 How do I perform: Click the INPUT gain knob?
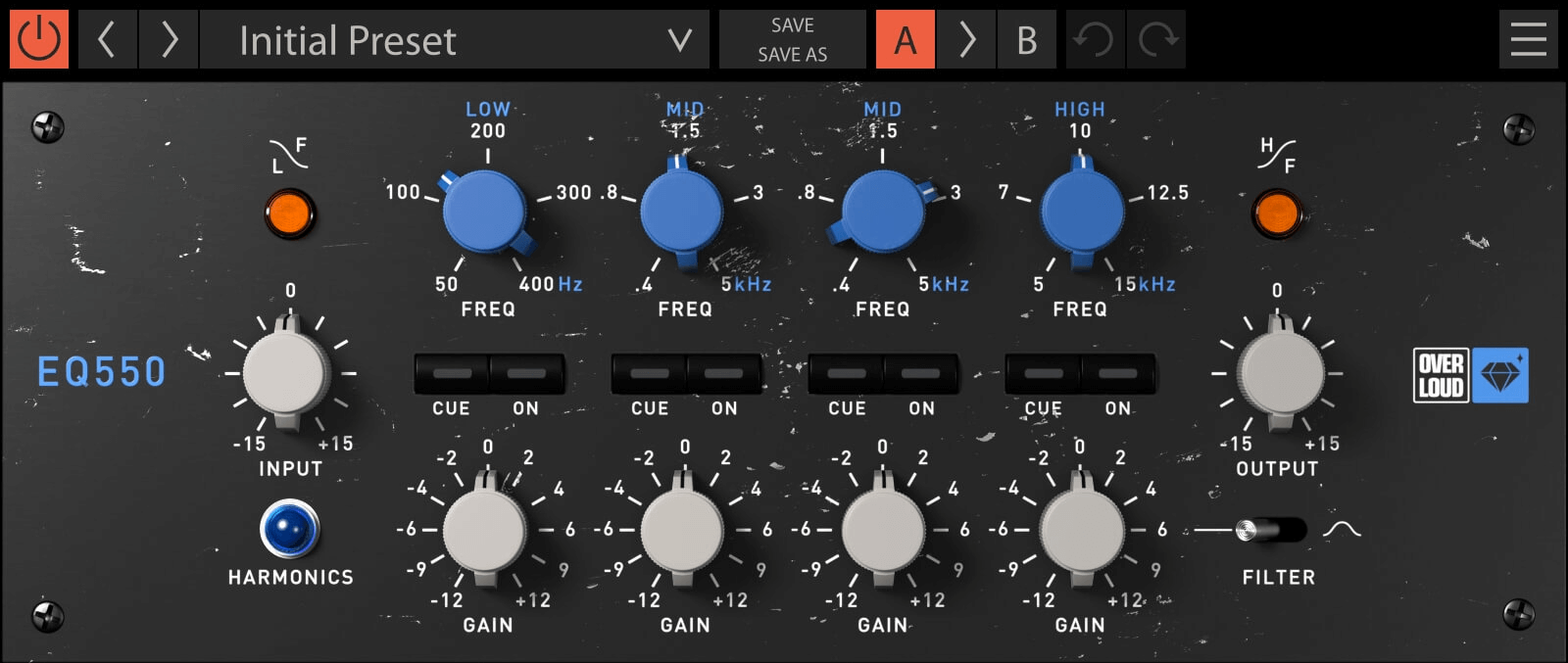[x=286, y=373]
